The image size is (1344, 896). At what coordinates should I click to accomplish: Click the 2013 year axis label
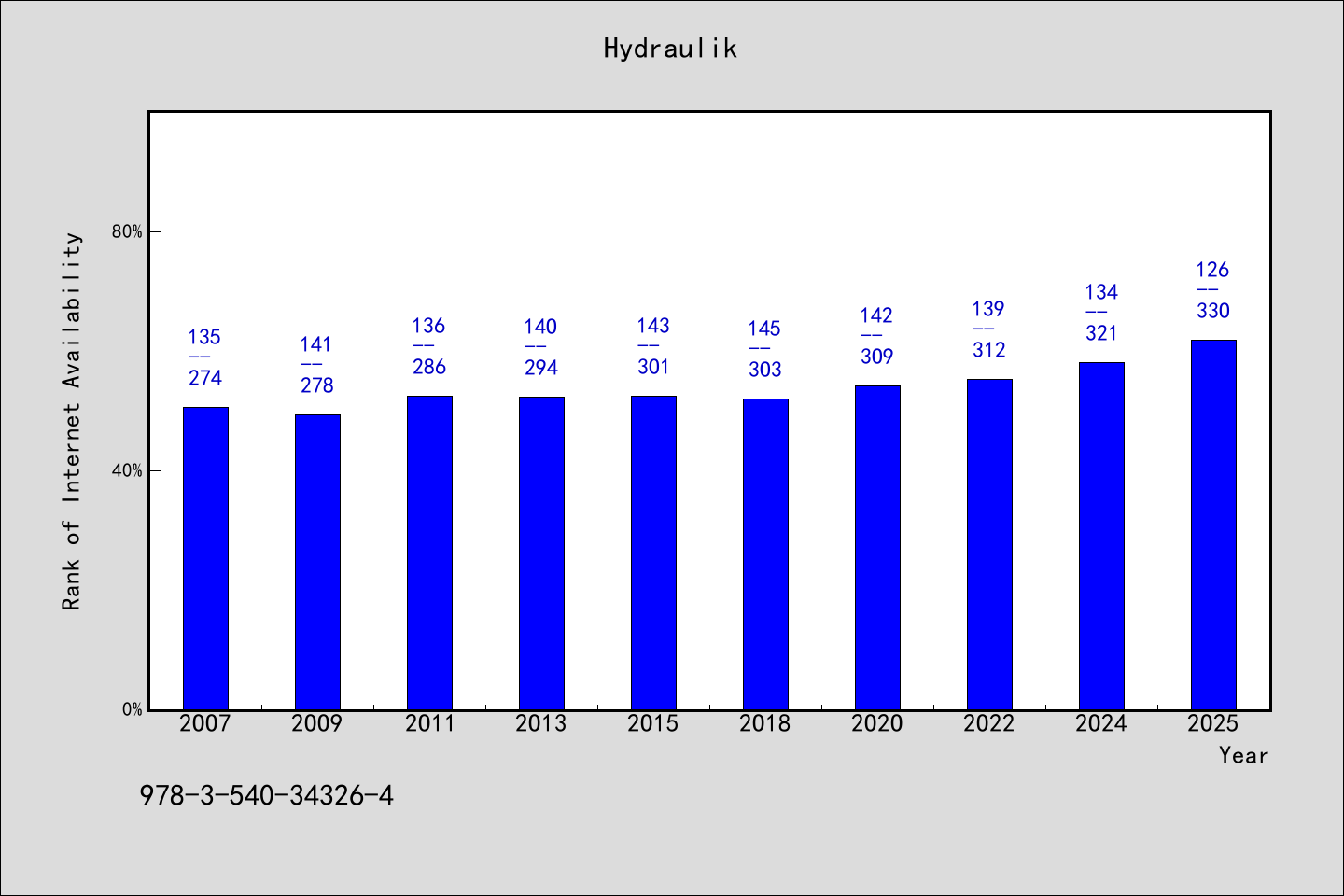coord(541,723)
